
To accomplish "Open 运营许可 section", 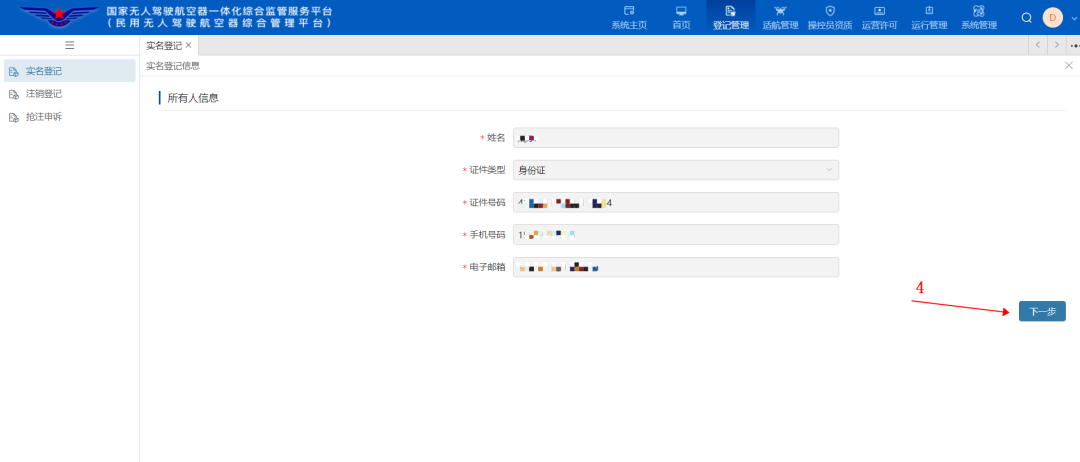I will point(879,17).
